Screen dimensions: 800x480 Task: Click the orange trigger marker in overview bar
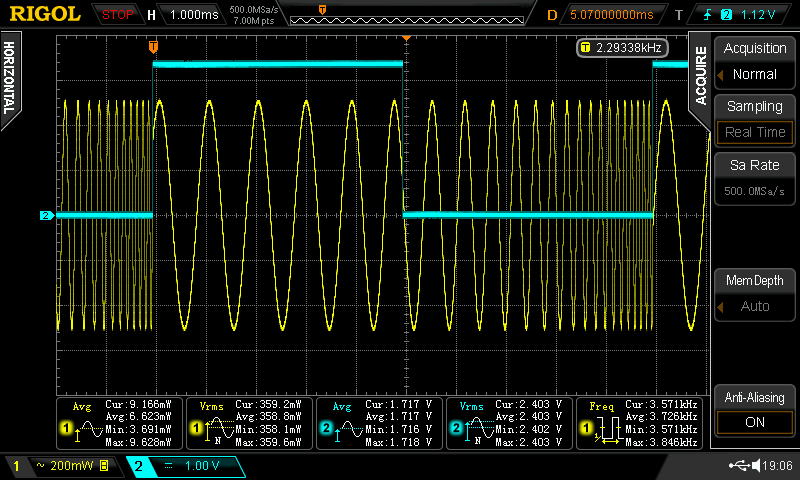tap(322, 10)
